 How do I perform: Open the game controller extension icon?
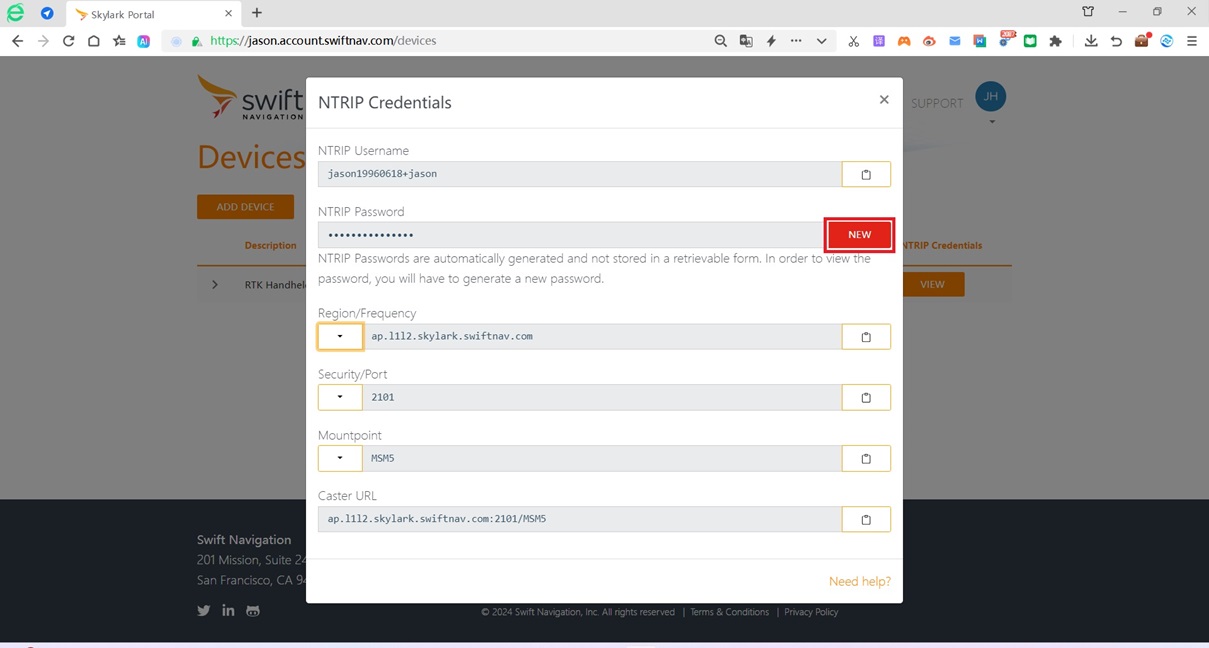point(904,41)
